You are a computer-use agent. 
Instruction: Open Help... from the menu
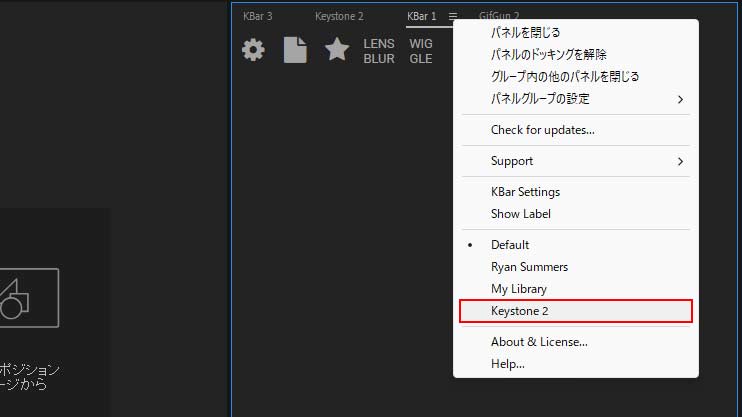point(575,364)
